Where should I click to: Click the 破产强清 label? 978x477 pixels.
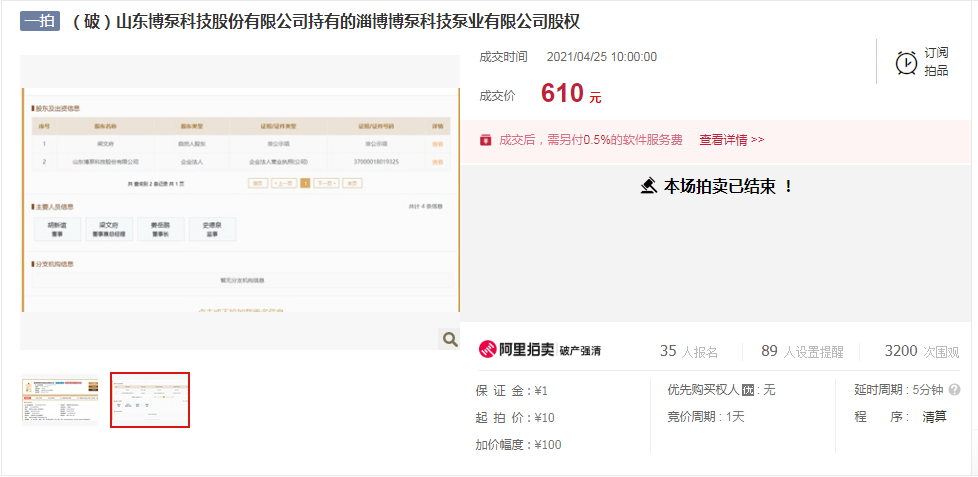tap(580, 351)
